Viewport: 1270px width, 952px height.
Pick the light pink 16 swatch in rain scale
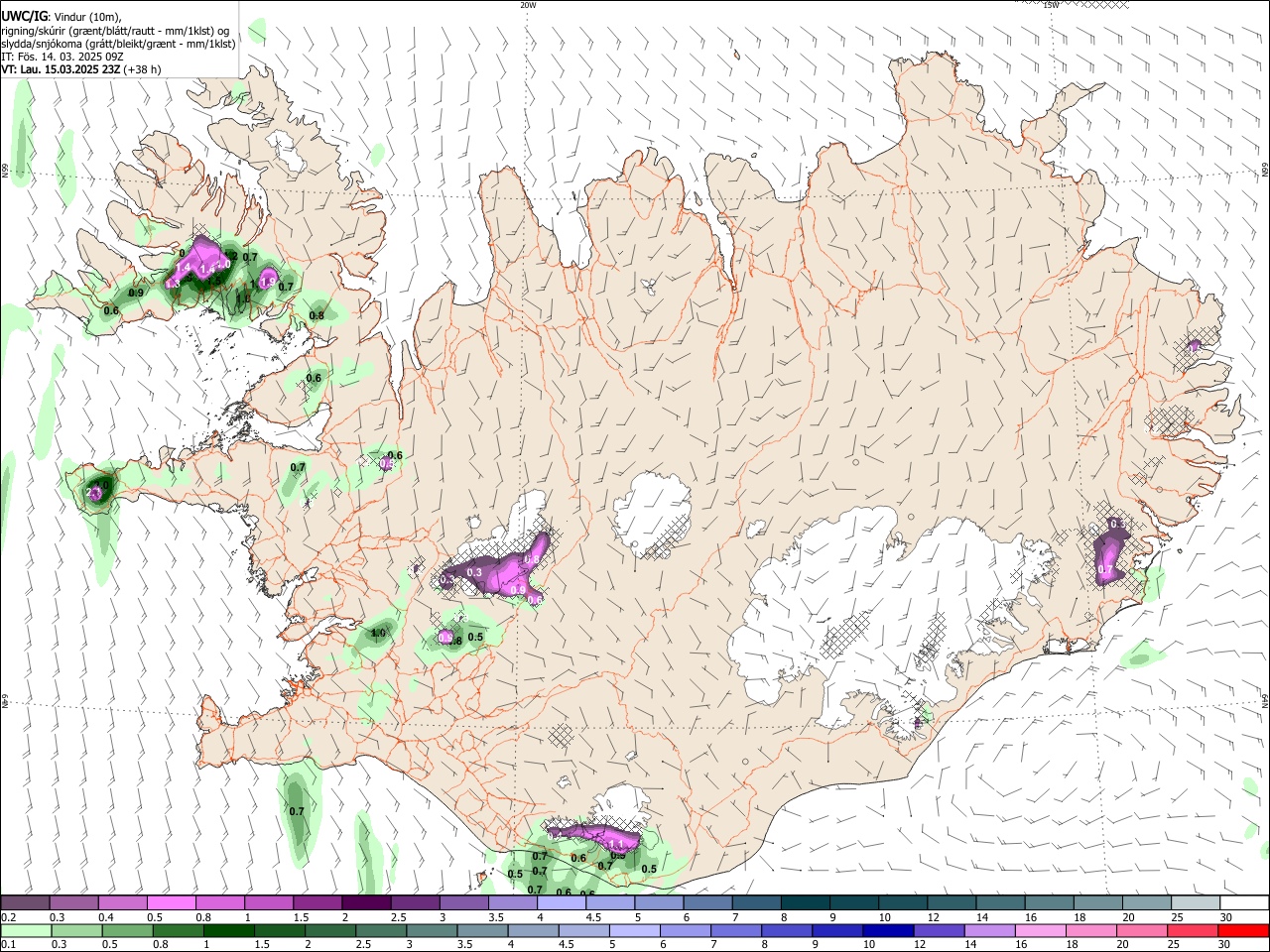(x=1040, y=930)
